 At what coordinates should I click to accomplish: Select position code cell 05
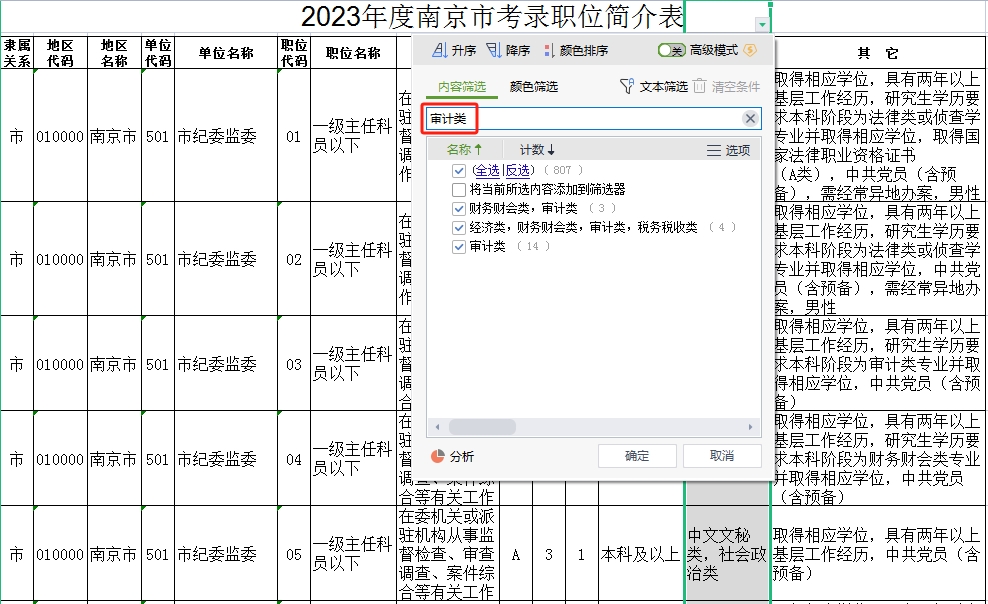294,554
